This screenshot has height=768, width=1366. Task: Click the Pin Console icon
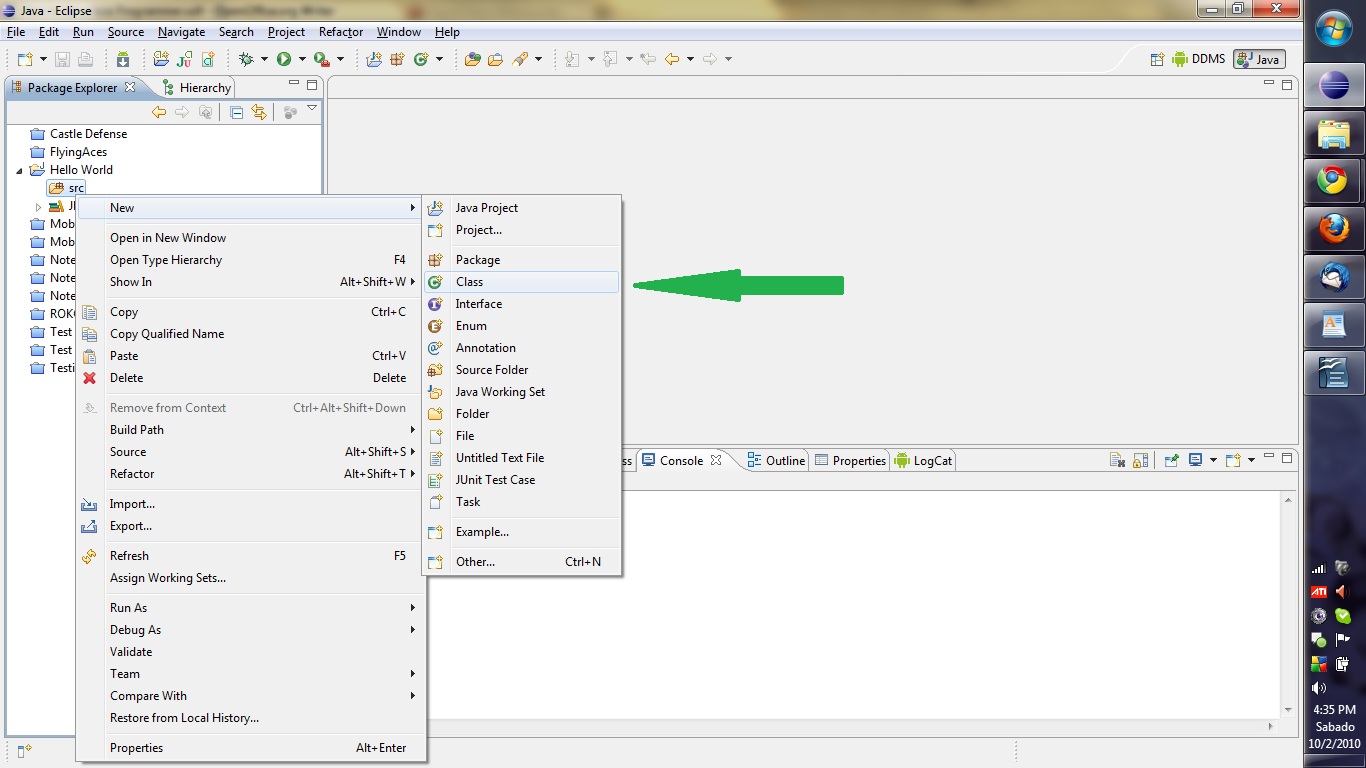pyautogui.click(x=1171, y=460)
